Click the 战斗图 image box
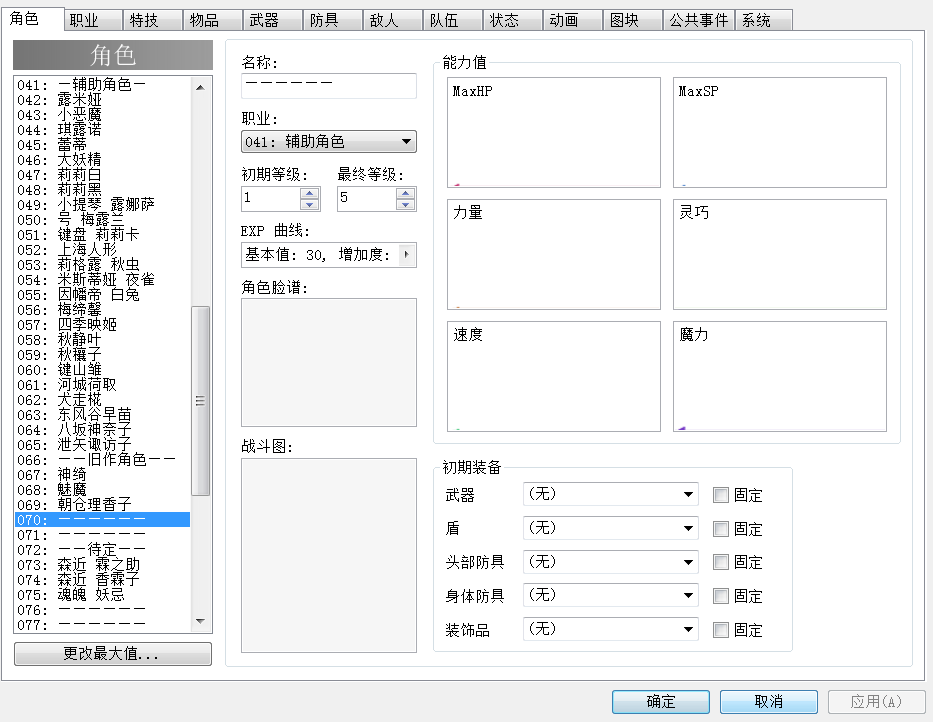Screen dimensions: 933x722 click(329, 555)
